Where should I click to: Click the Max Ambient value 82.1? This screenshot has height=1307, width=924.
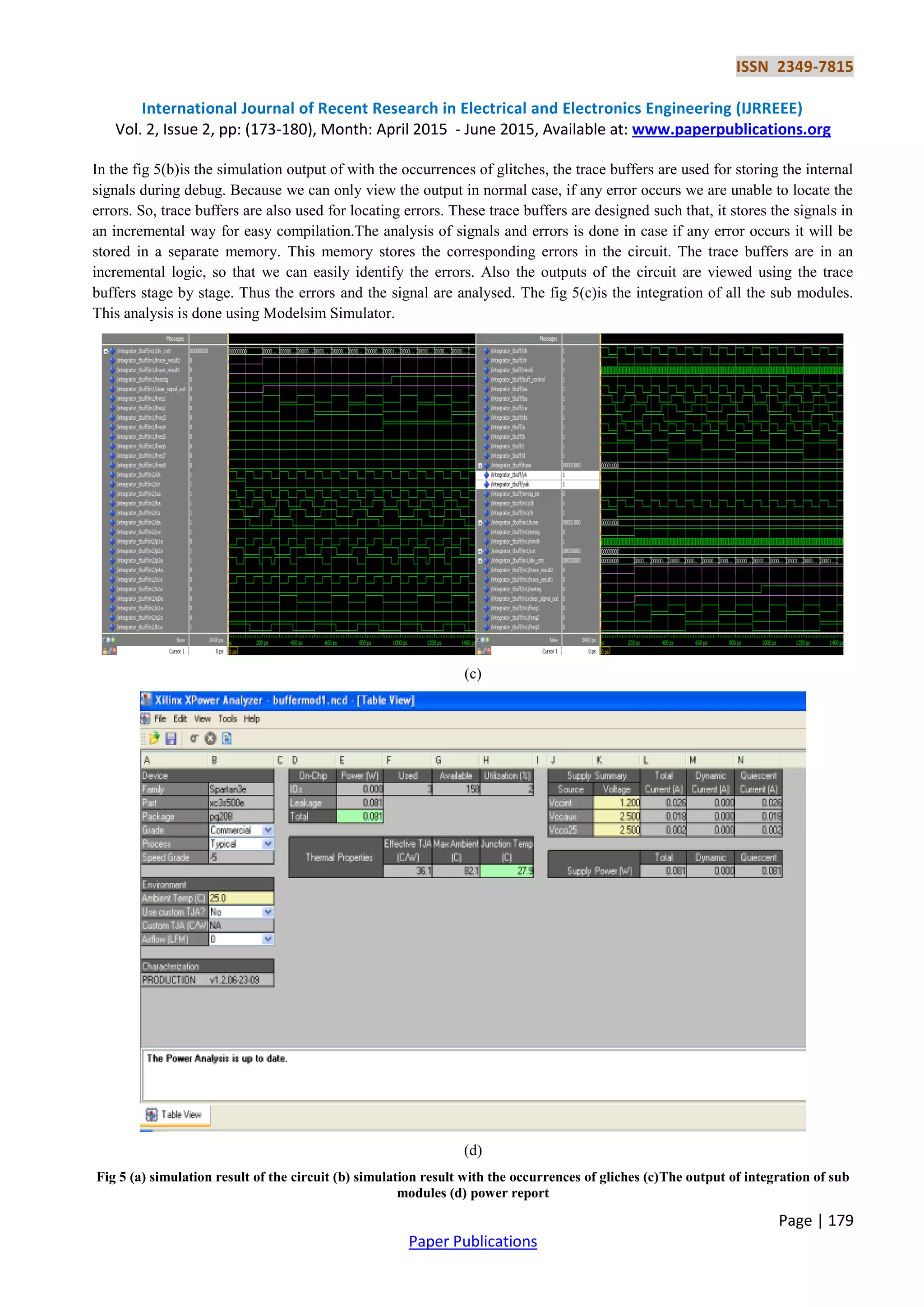tap(456, 871)
